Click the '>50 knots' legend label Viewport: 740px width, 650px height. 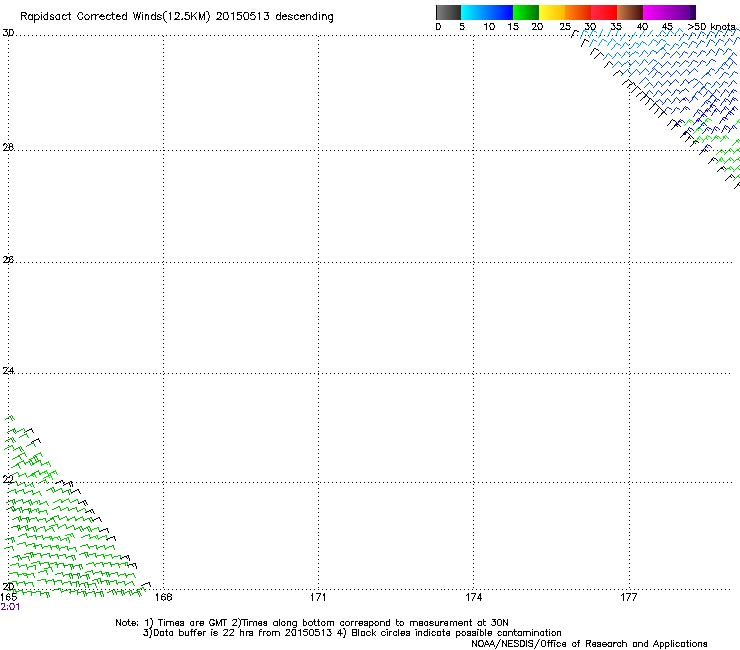(x=711, y=27)
